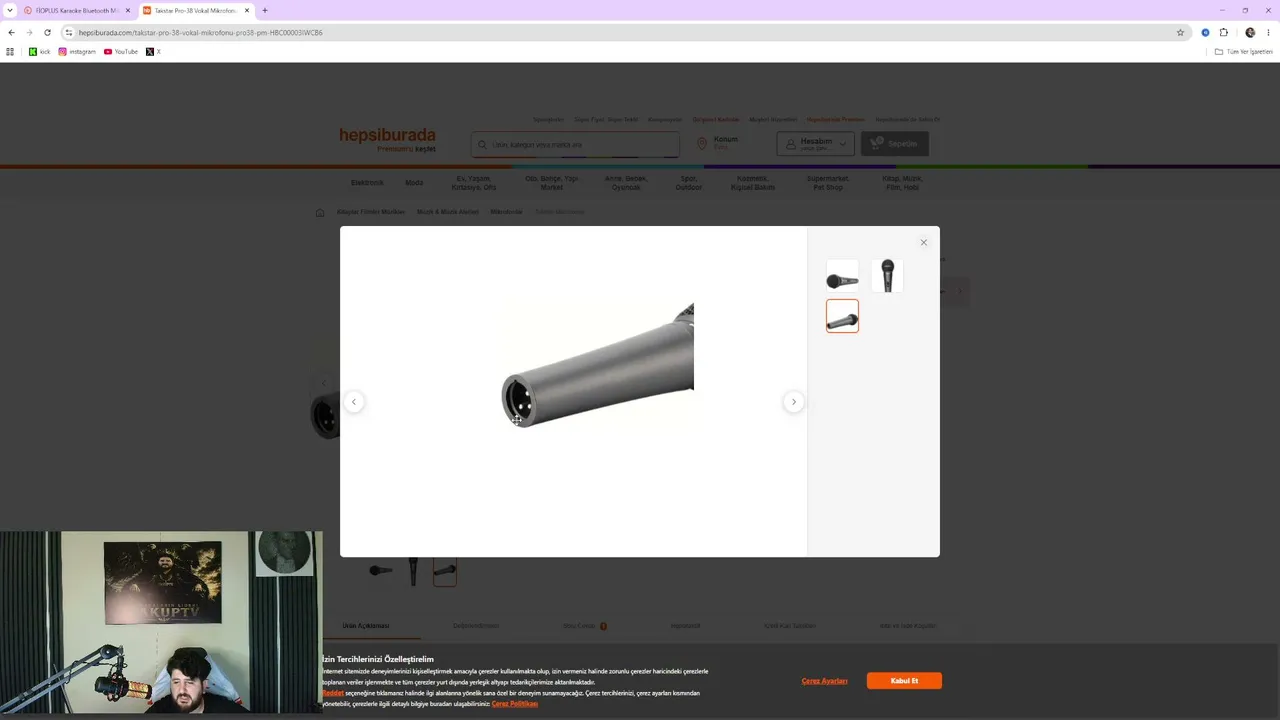The image size is (1280, 720).
Task: Switch to the Soru Cevap tab
Action: click(x=579, y=626)
